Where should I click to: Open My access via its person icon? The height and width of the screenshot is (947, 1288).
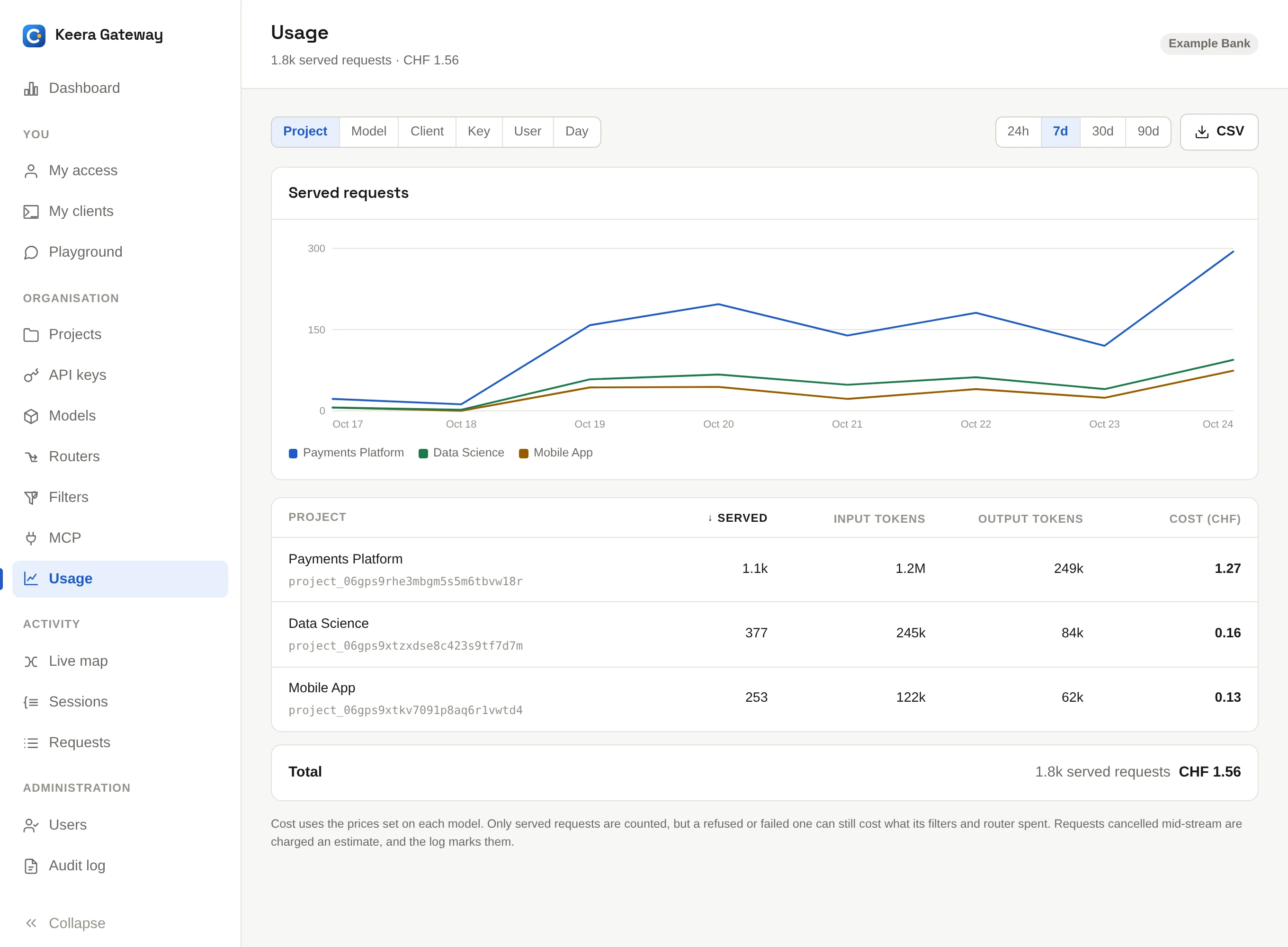[31, 171]
